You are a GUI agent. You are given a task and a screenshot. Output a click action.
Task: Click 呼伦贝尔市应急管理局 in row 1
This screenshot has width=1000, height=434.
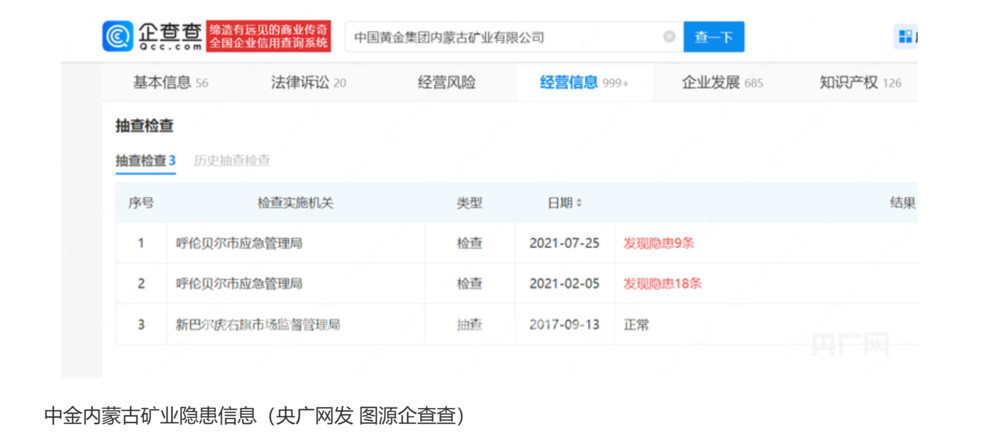click(x=239, y=243)
